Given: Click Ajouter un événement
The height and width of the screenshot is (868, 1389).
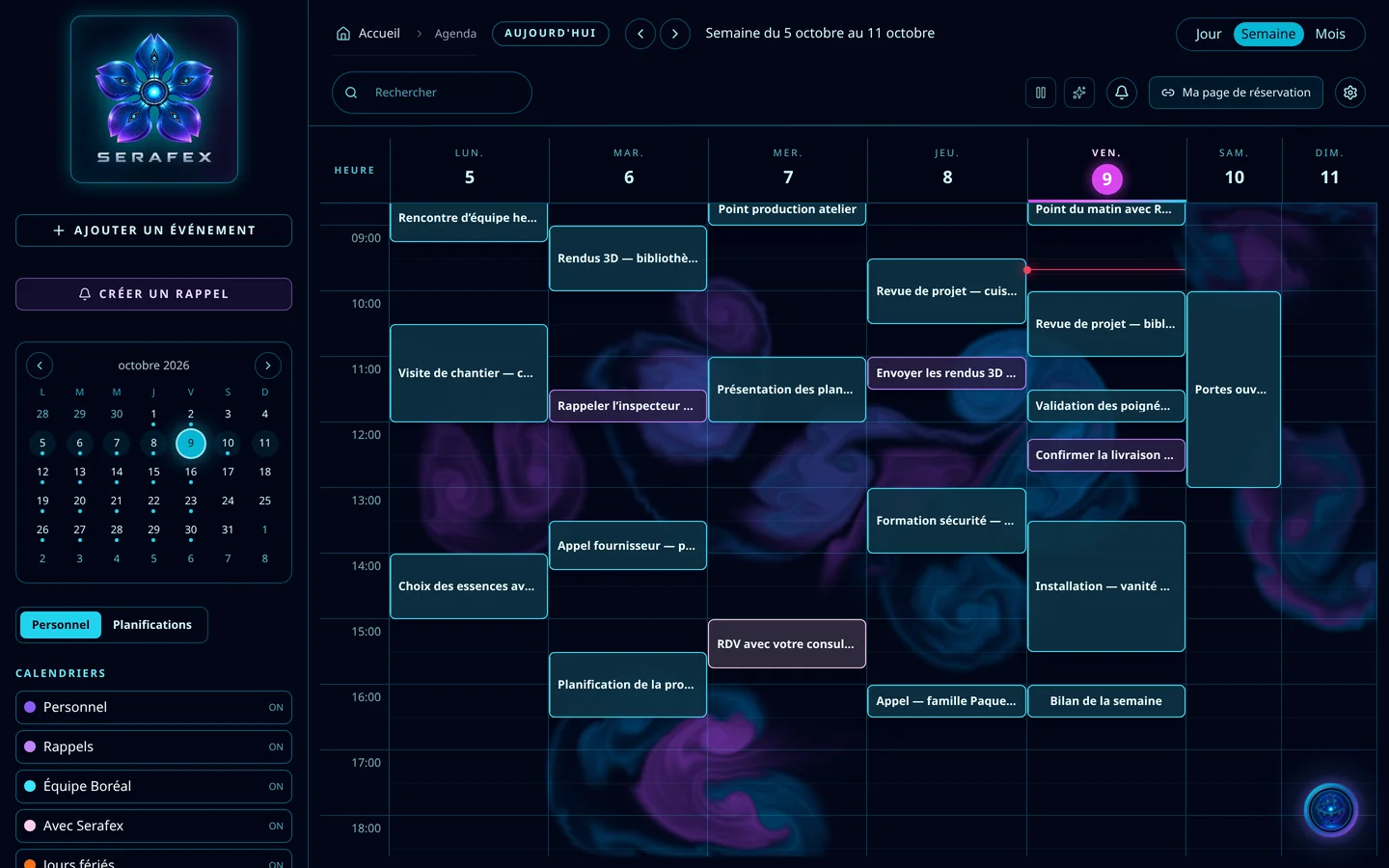Looking at the screenshot, I should click(x=154, y=231).
